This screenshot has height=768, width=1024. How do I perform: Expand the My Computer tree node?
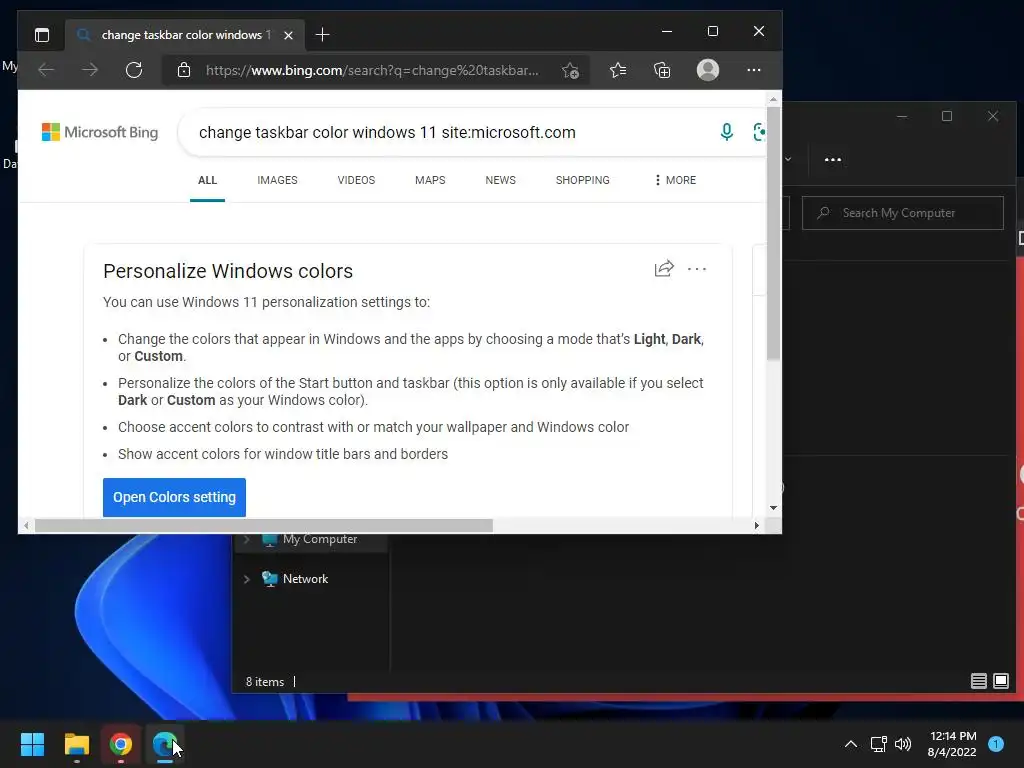[x=247, y=539]
